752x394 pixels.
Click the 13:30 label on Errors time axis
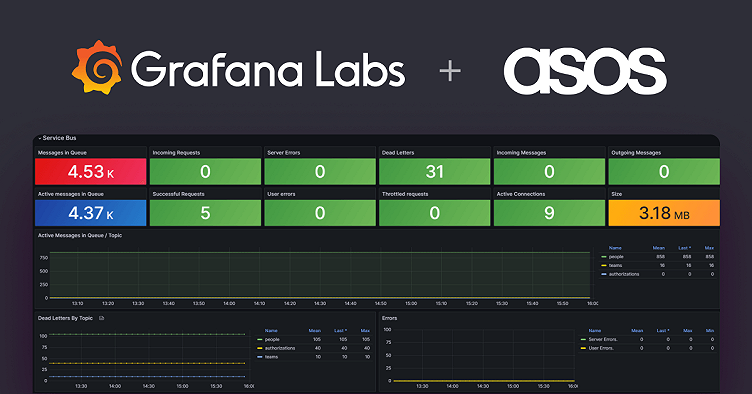click(x=422, y=386)
